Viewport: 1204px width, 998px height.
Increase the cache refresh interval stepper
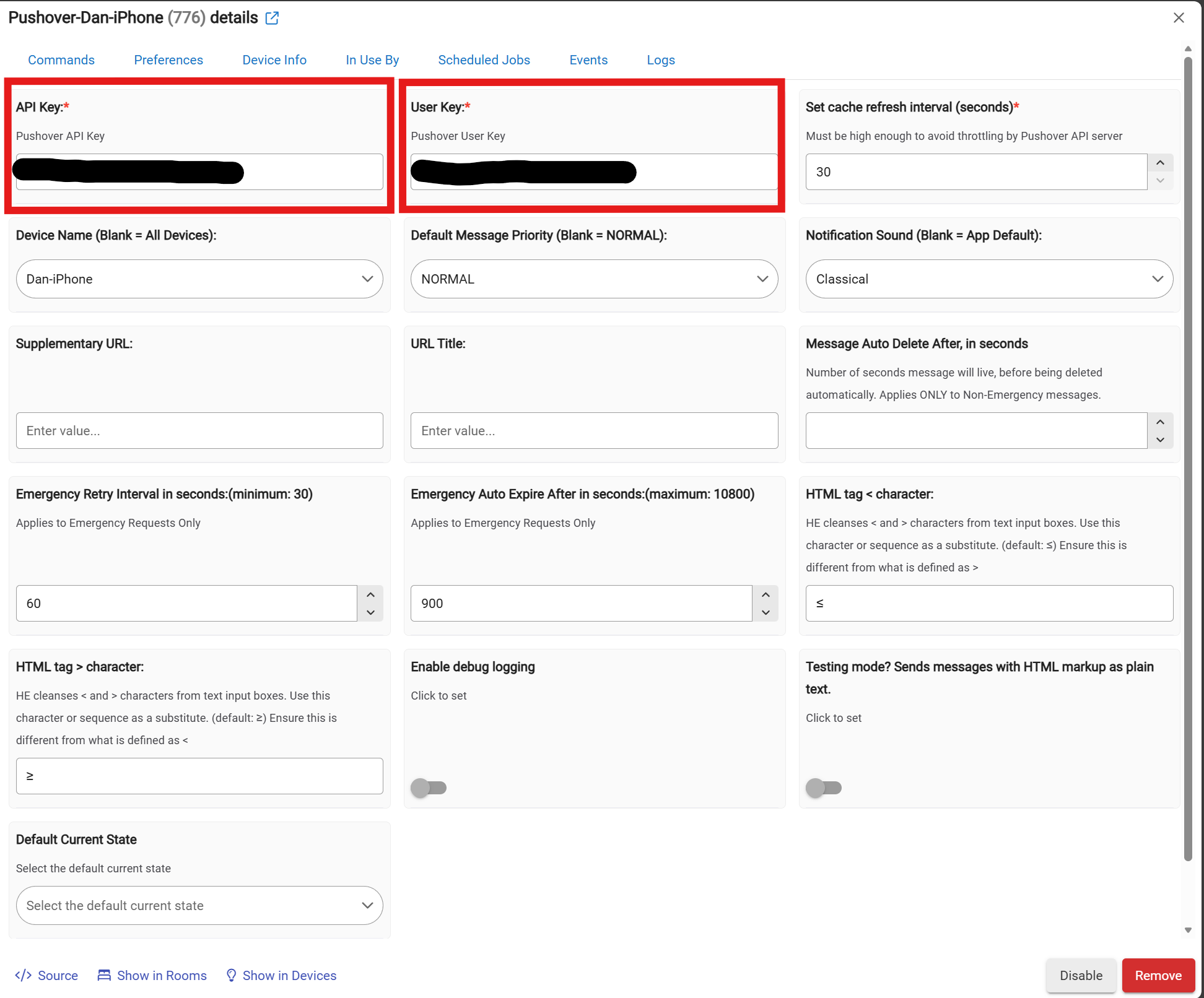[x=1160, y=163]
